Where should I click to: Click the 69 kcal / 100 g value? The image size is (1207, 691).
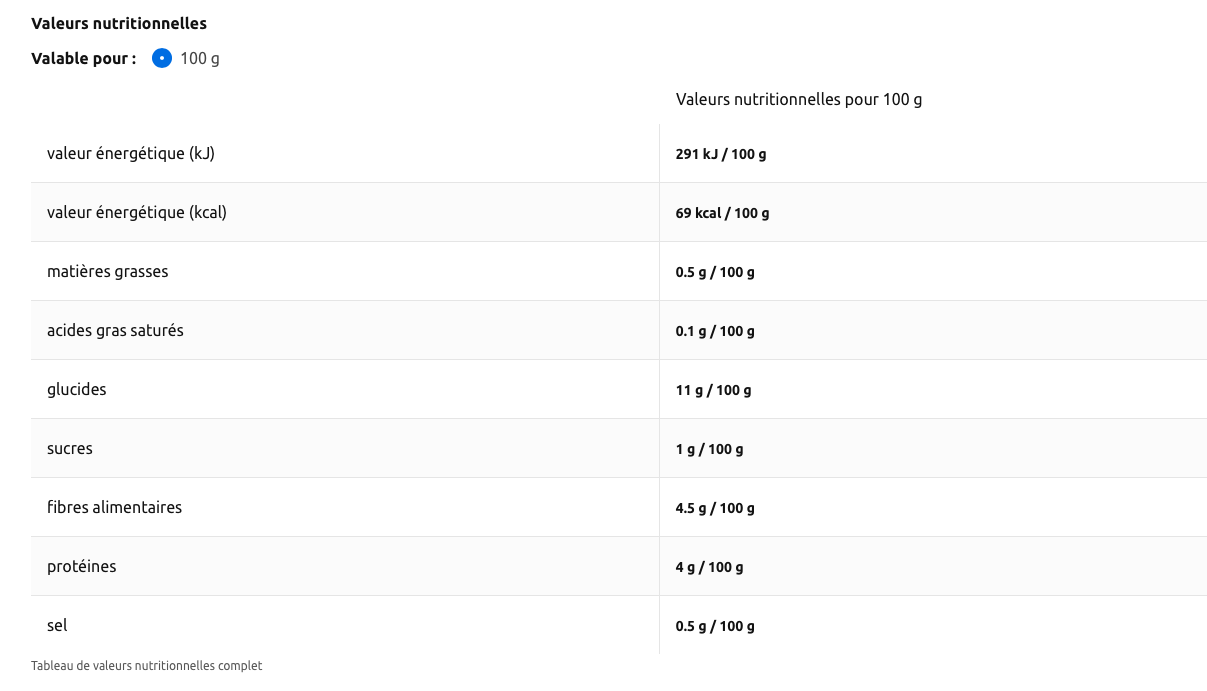tap(722, 213)
